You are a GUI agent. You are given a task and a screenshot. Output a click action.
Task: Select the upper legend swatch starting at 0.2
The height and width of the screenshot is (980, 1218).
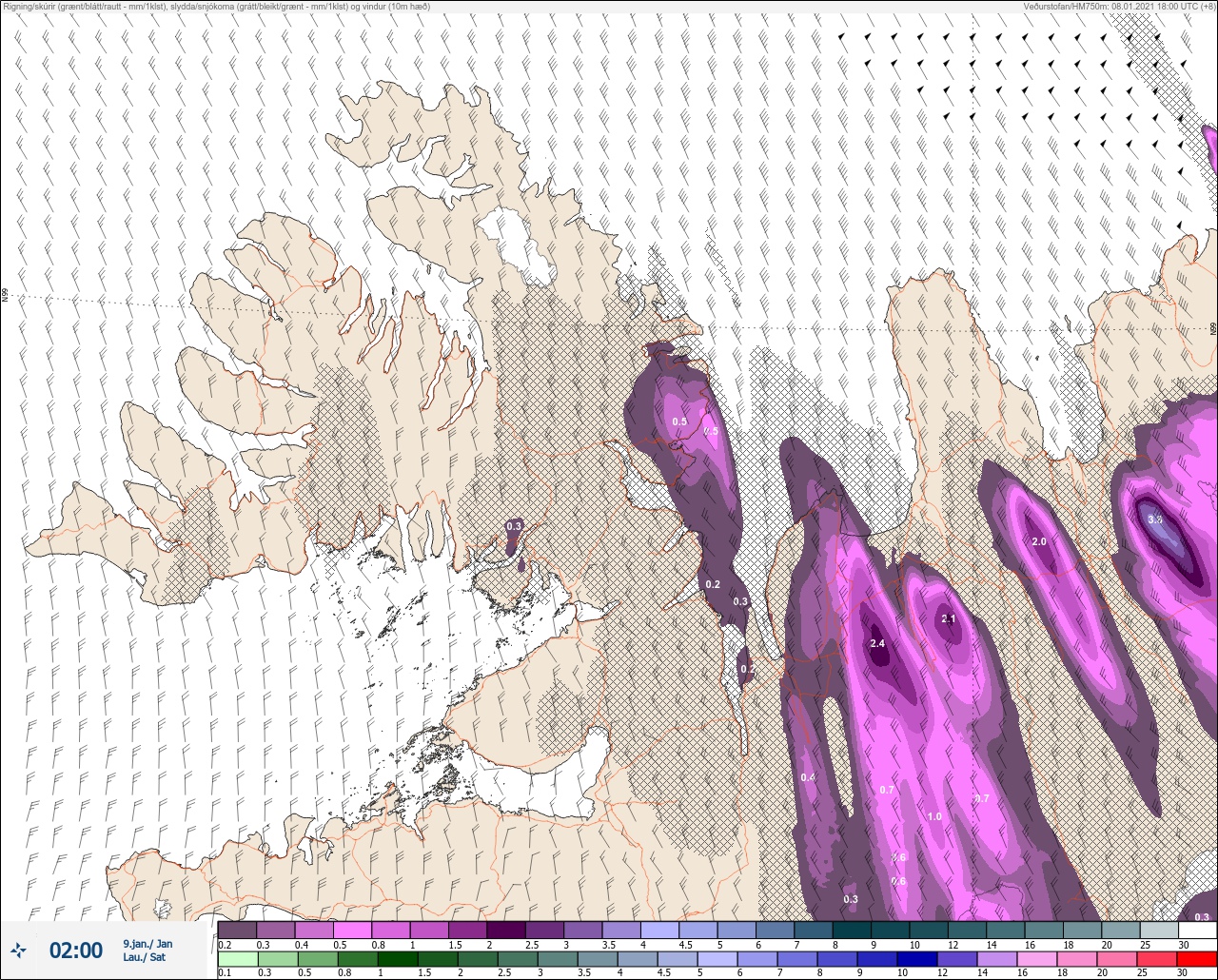[237, 930]
